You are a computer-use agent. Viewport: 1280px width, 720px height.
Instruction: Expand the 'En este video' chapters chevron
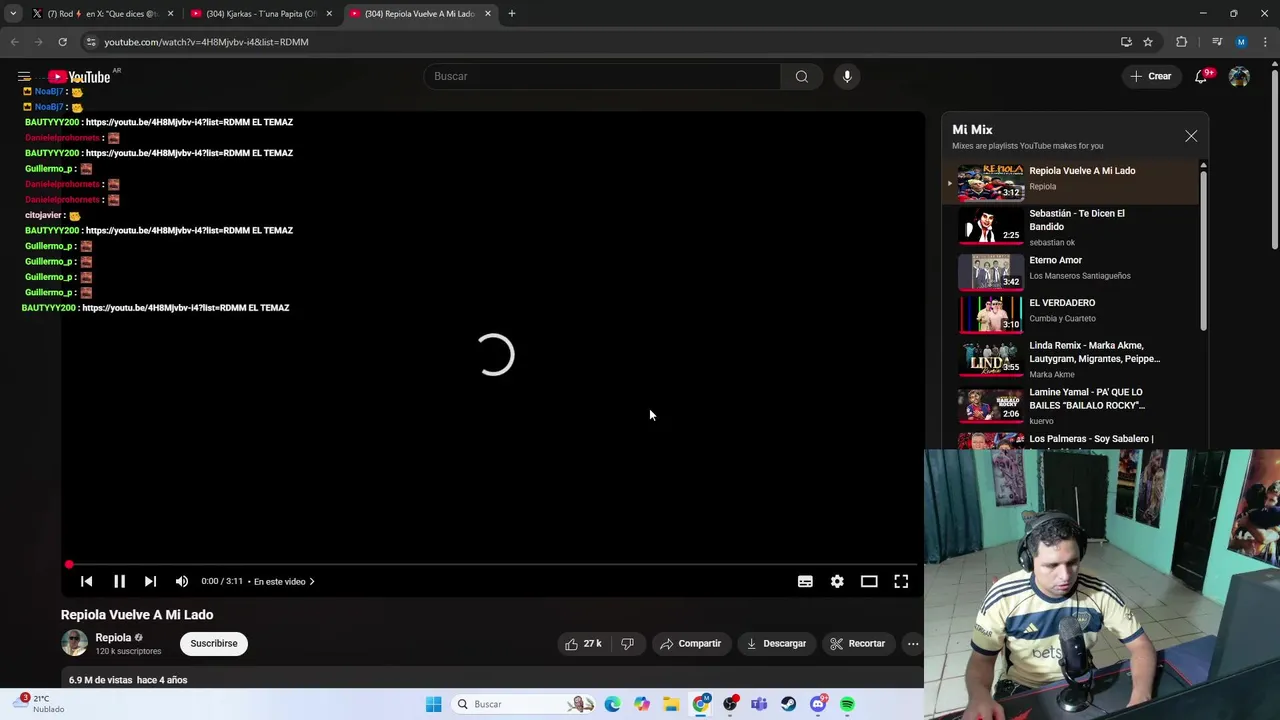click(x=312, y=581)
